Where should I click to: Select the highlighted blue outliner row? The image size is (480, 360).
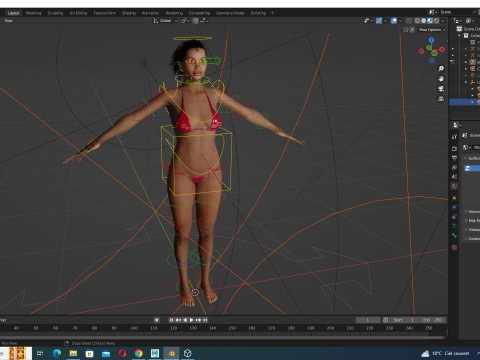(465, 102)
